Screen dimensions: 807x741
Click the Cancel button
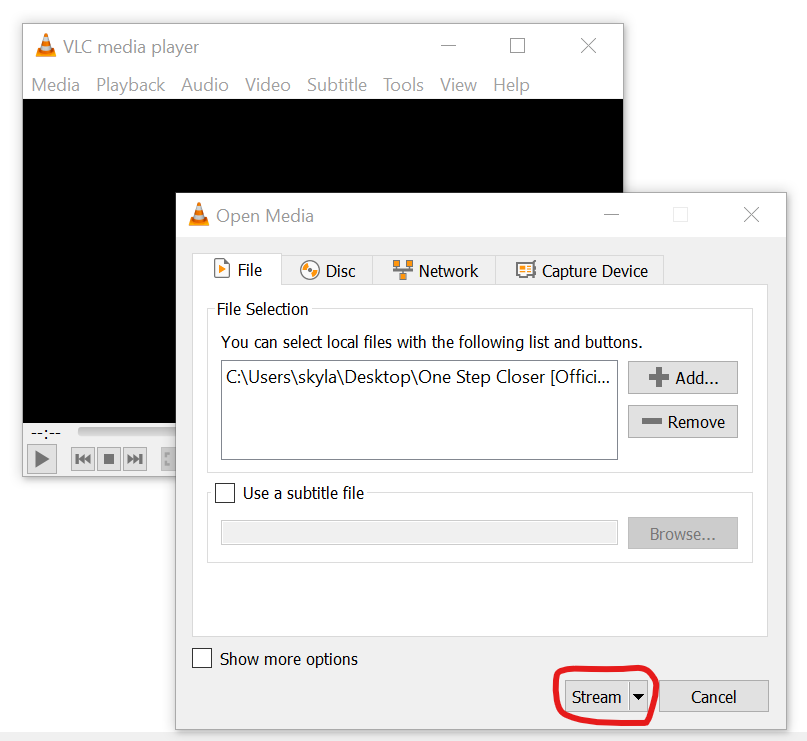pyautogui.click(x=714, y=697)
